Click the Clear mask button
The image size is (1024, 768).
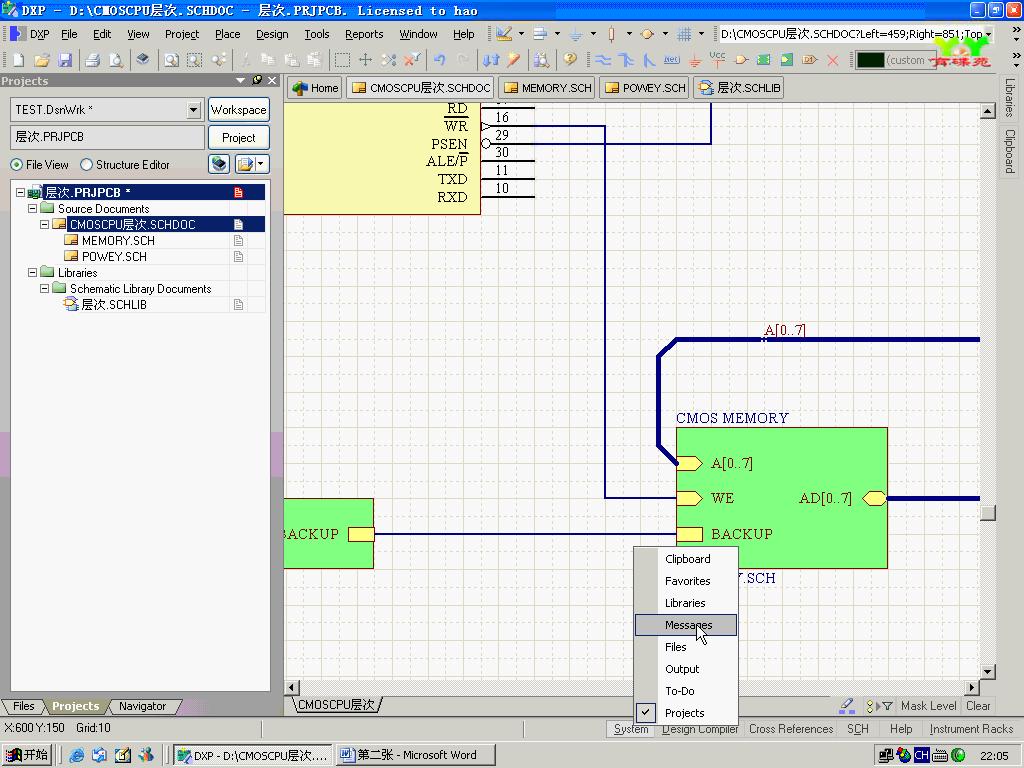(x=978, y=705)
